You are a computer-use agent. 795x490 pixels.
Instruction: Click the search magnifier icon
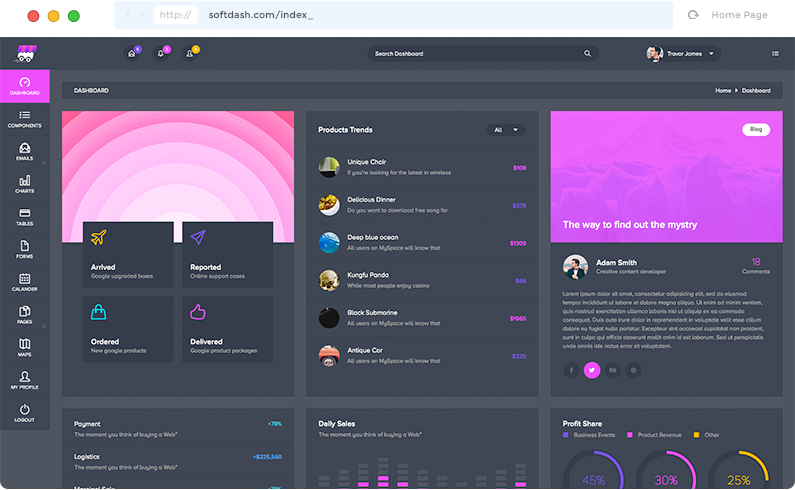(587, 54)
